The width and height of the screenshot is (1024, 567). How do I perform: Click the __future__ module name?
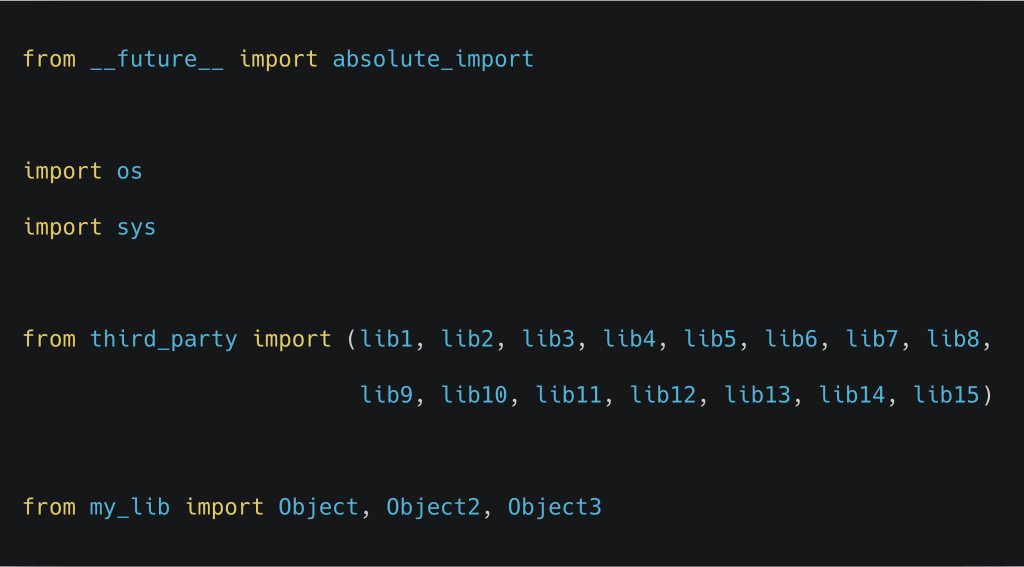coord(157,59)
